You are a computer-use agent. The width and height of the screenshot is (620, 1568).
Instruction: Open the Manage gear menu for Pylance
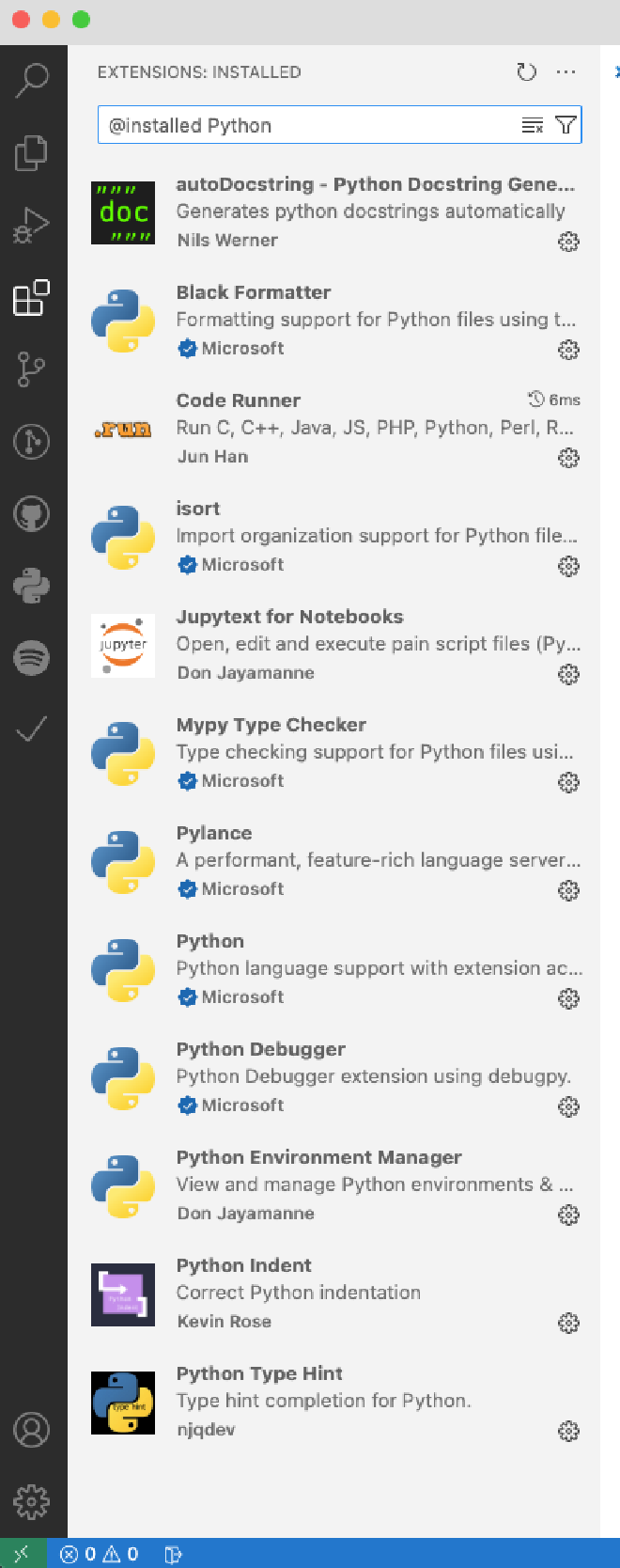(x=568, y=890)
